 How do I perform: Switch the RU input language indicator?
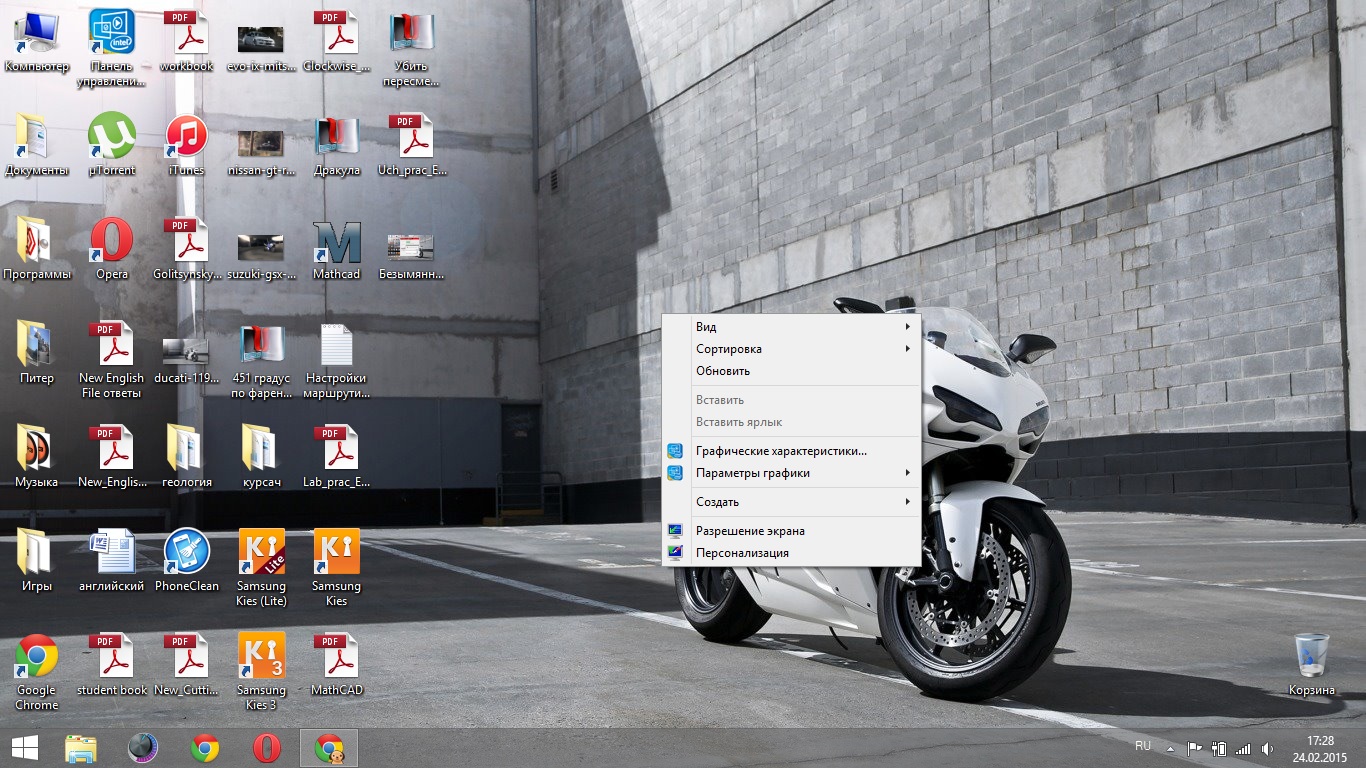[1143, 747]
